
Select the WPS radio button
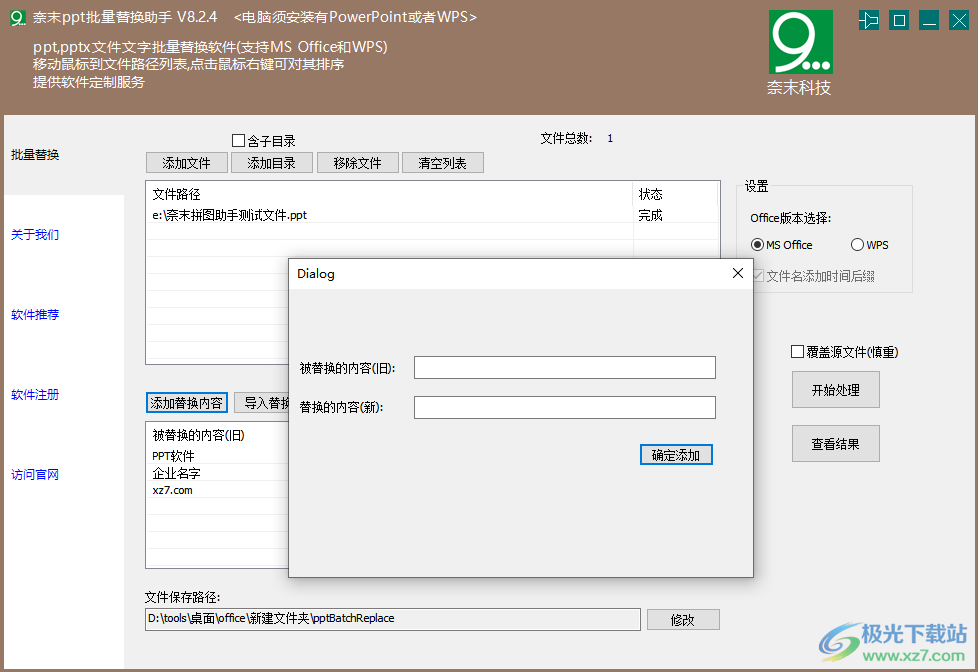pos(857,244)
